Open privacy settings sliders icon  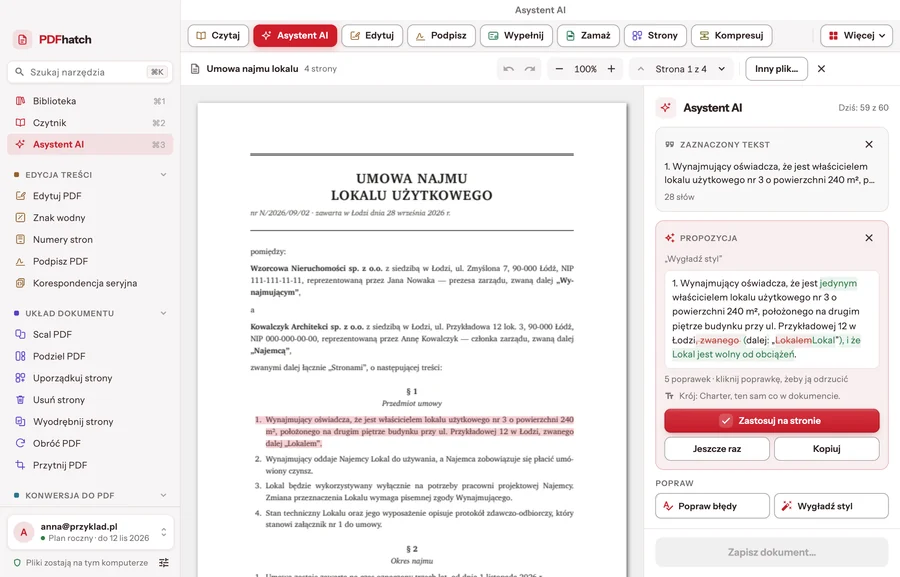click(164, 563)
